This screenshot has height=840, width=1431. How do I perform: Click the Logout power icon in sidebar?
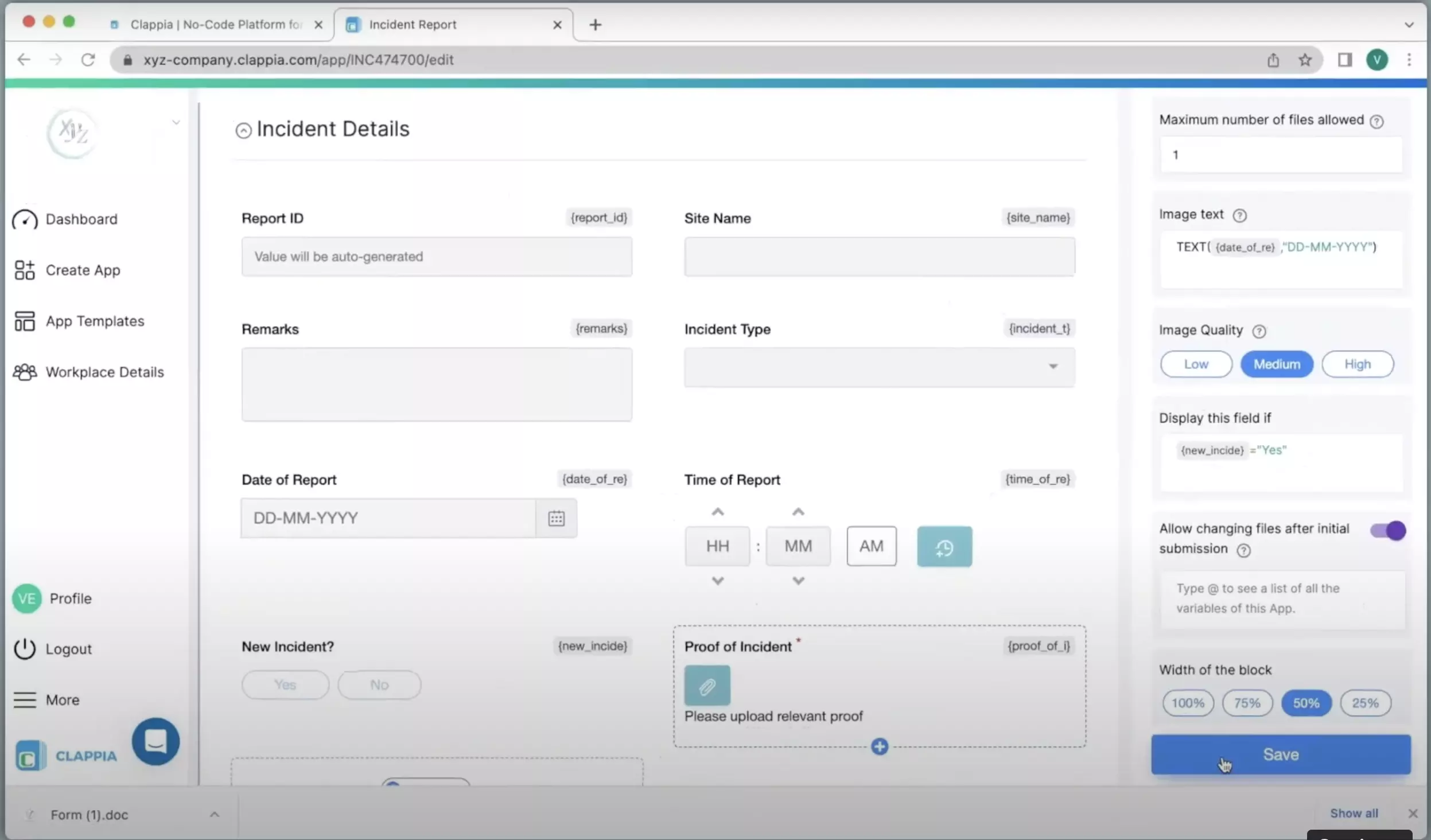coord(25,649)
